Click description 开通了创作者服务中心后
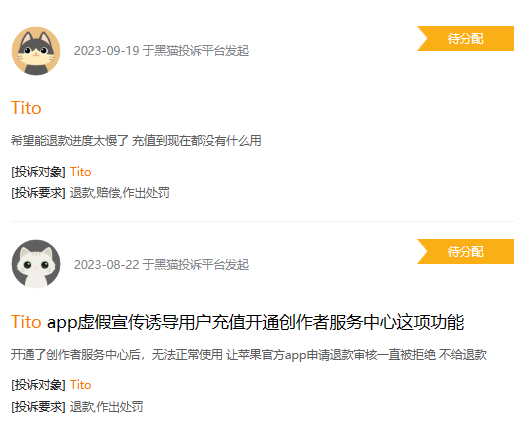This screenshot has width=530, height=427. coord(248,355)
